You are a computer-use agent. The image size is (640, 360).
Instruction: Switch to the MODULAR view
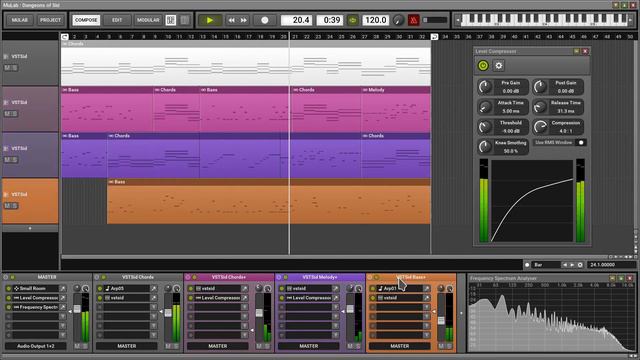coord(148,20)
